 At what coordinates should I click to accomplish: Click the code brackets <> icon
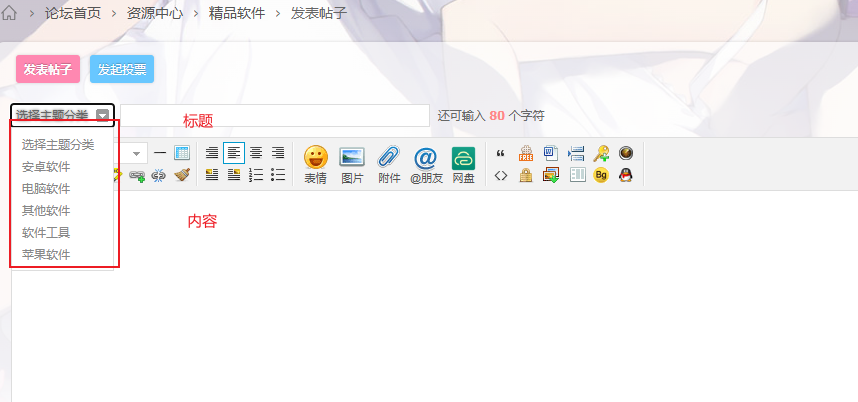(501, 175)
